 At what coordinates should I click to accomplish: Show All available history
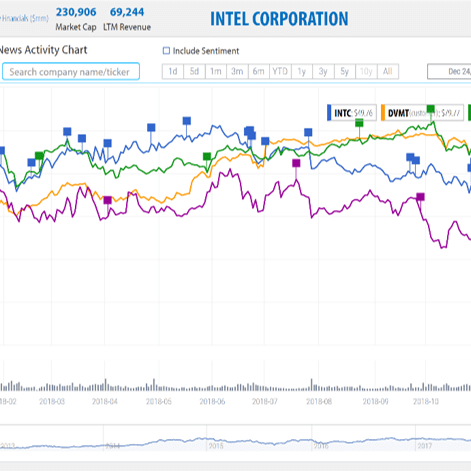tap(388, 71)
